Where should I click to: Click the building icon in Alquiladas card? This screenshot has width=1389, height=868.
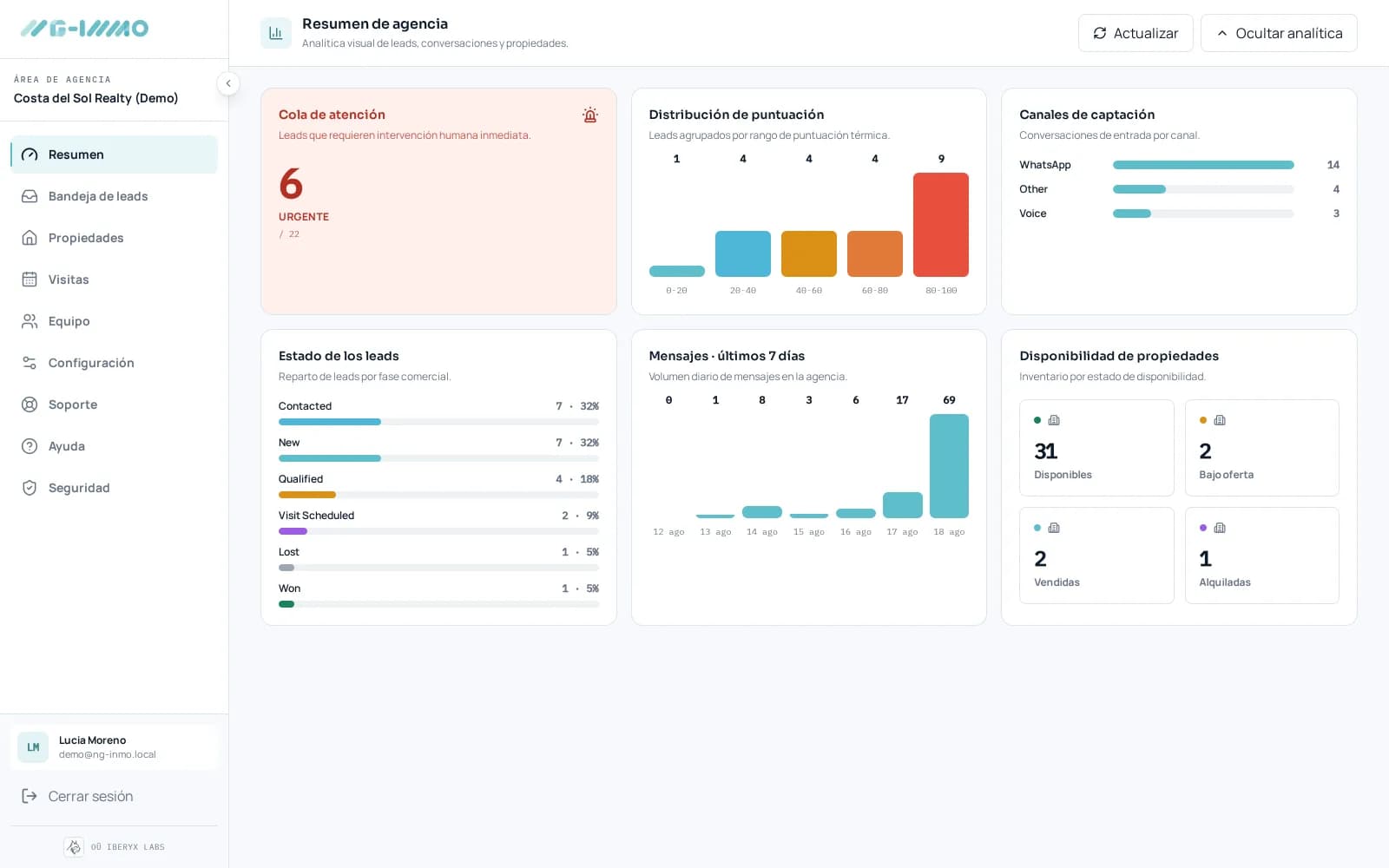pos(1220,528)
